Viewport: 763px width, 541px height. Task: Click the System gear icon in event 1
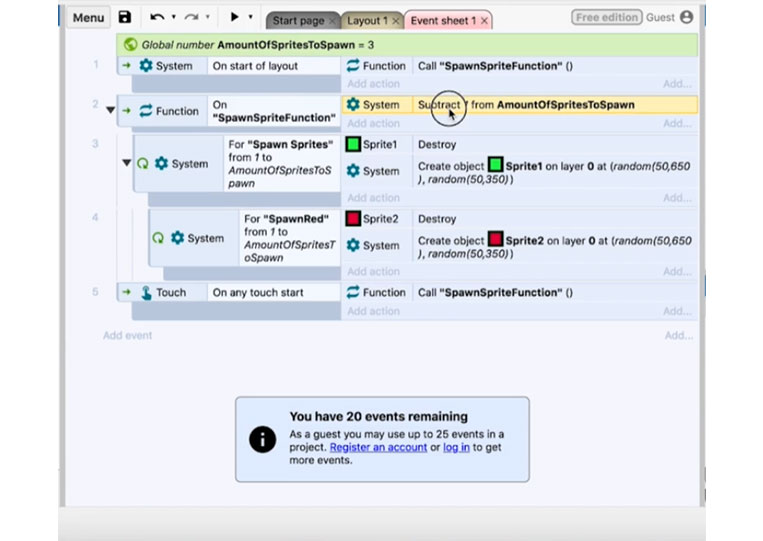pyautogui.click(x=145, y=66)
